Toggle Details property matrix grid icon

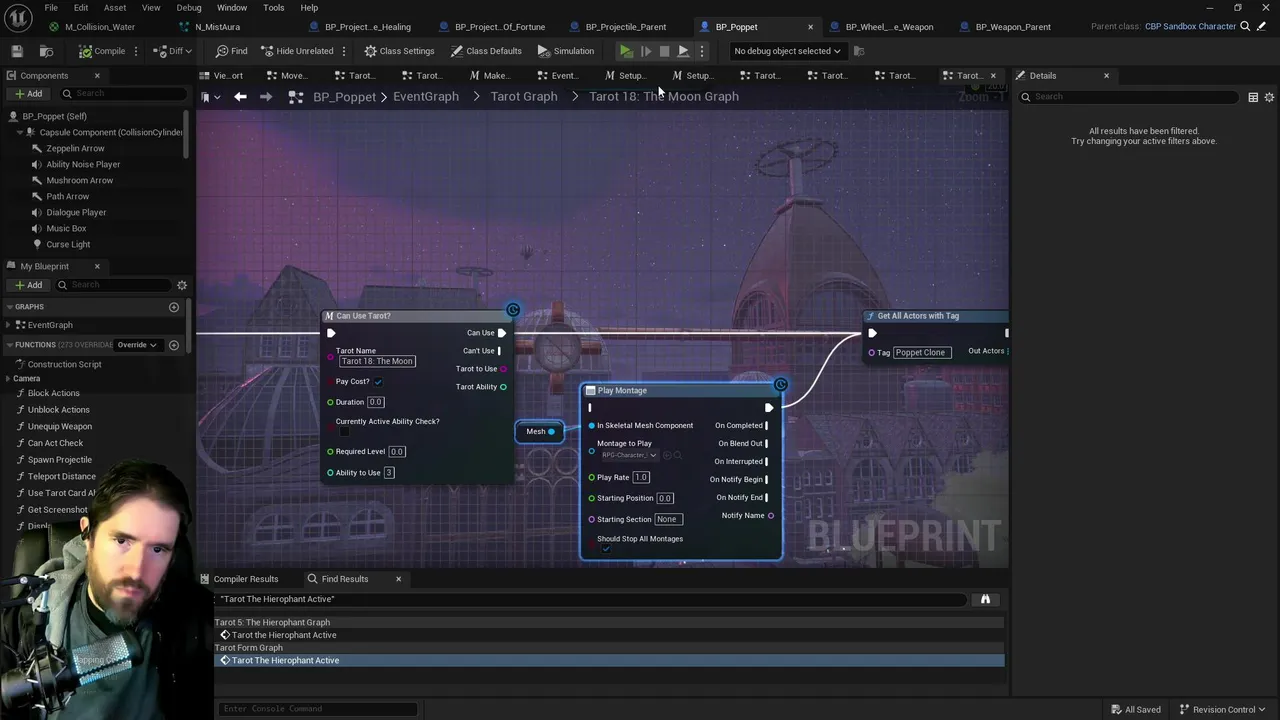tap(1253, 97)
